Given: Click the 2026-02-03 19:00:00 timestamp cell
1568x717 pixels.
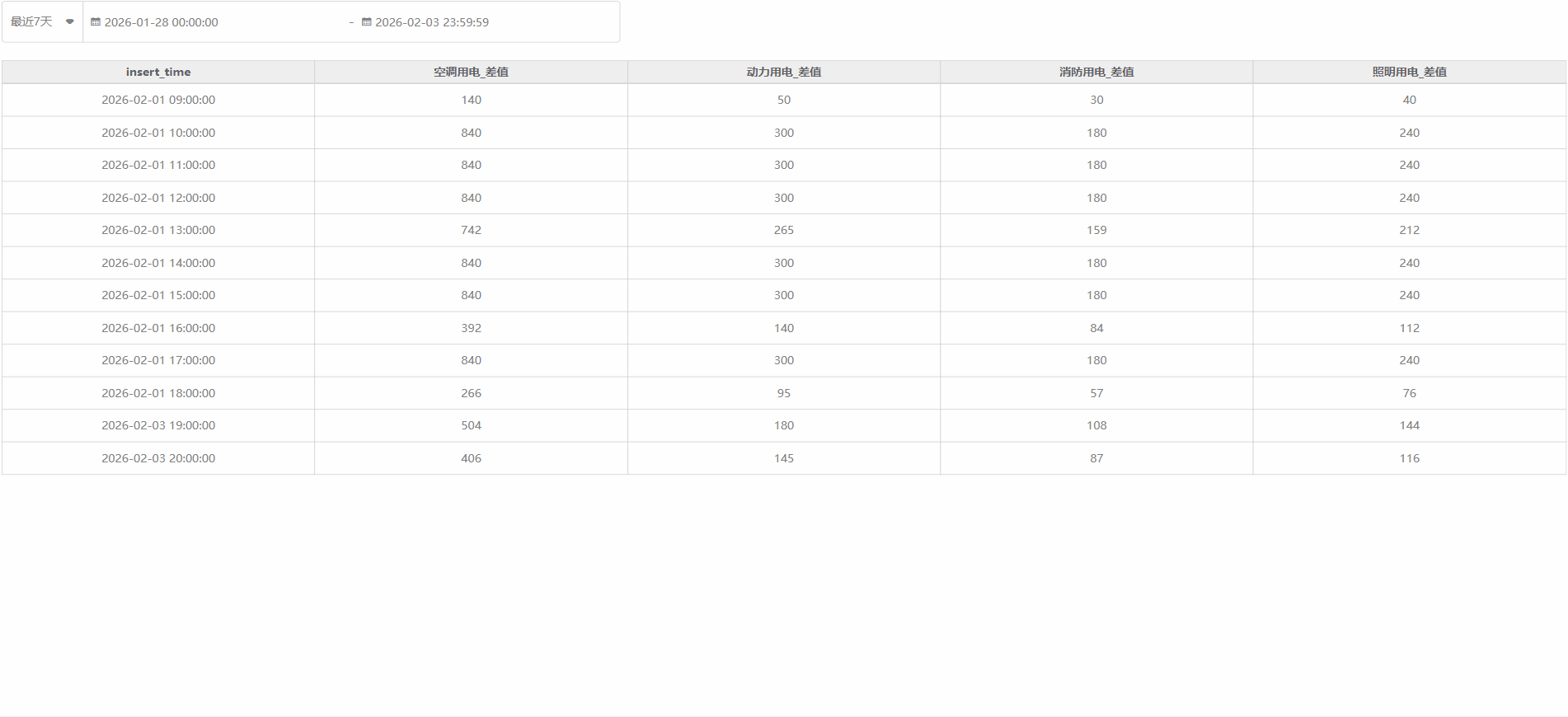Looking at the screenshot, I should click(158, 425).
